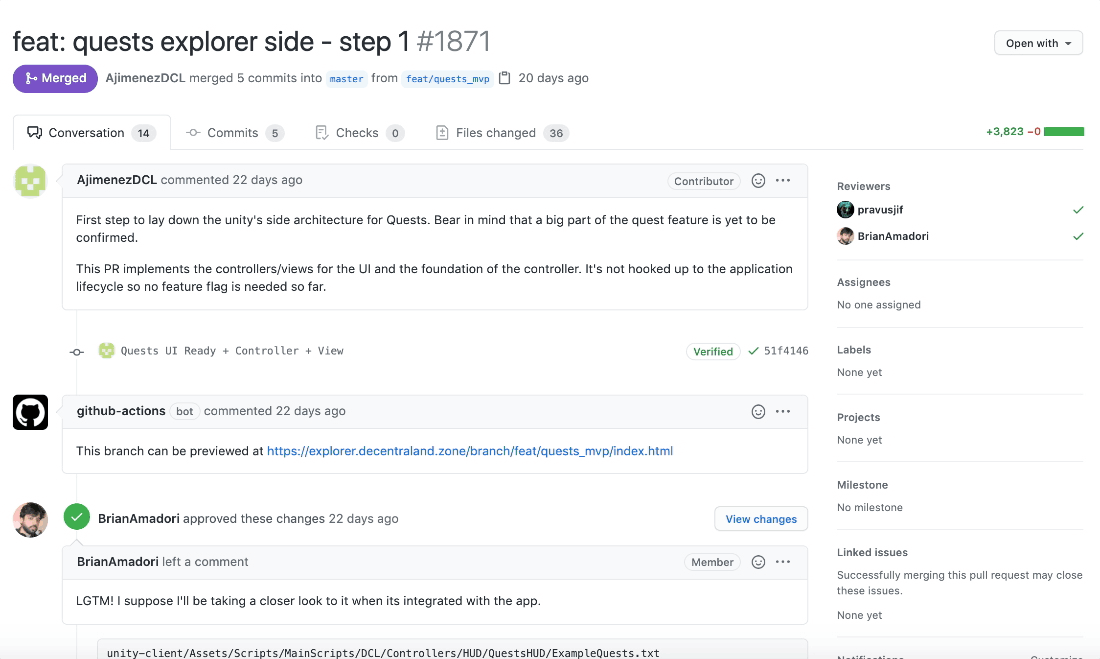
Task: Open github-actions author link
Action: [121, 411]
